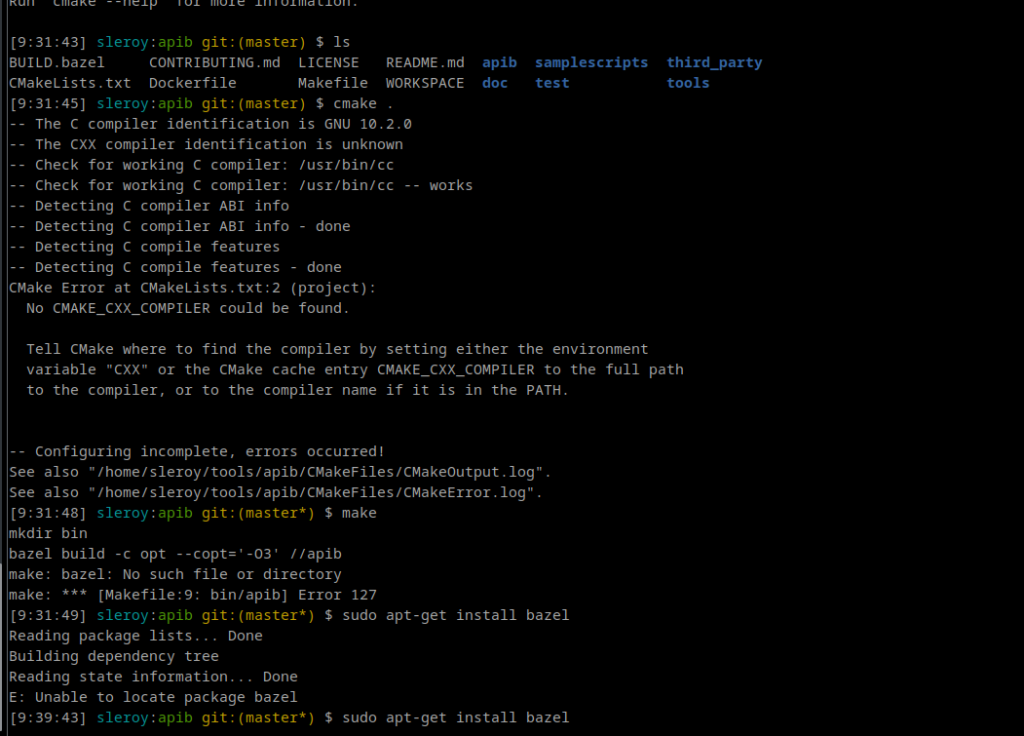The height and width of the screenshot is (736, 1024).
Task: Click the third_party directory in the listing
Action: (714, 63)
